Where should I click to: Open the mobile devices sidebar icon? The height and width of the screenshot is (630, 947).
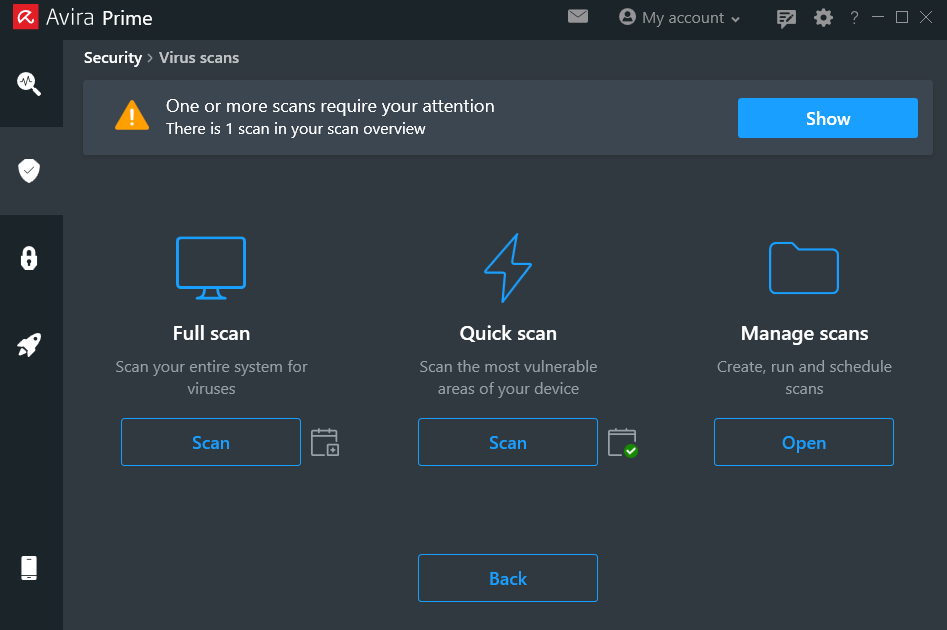click(x=29, y=568)
